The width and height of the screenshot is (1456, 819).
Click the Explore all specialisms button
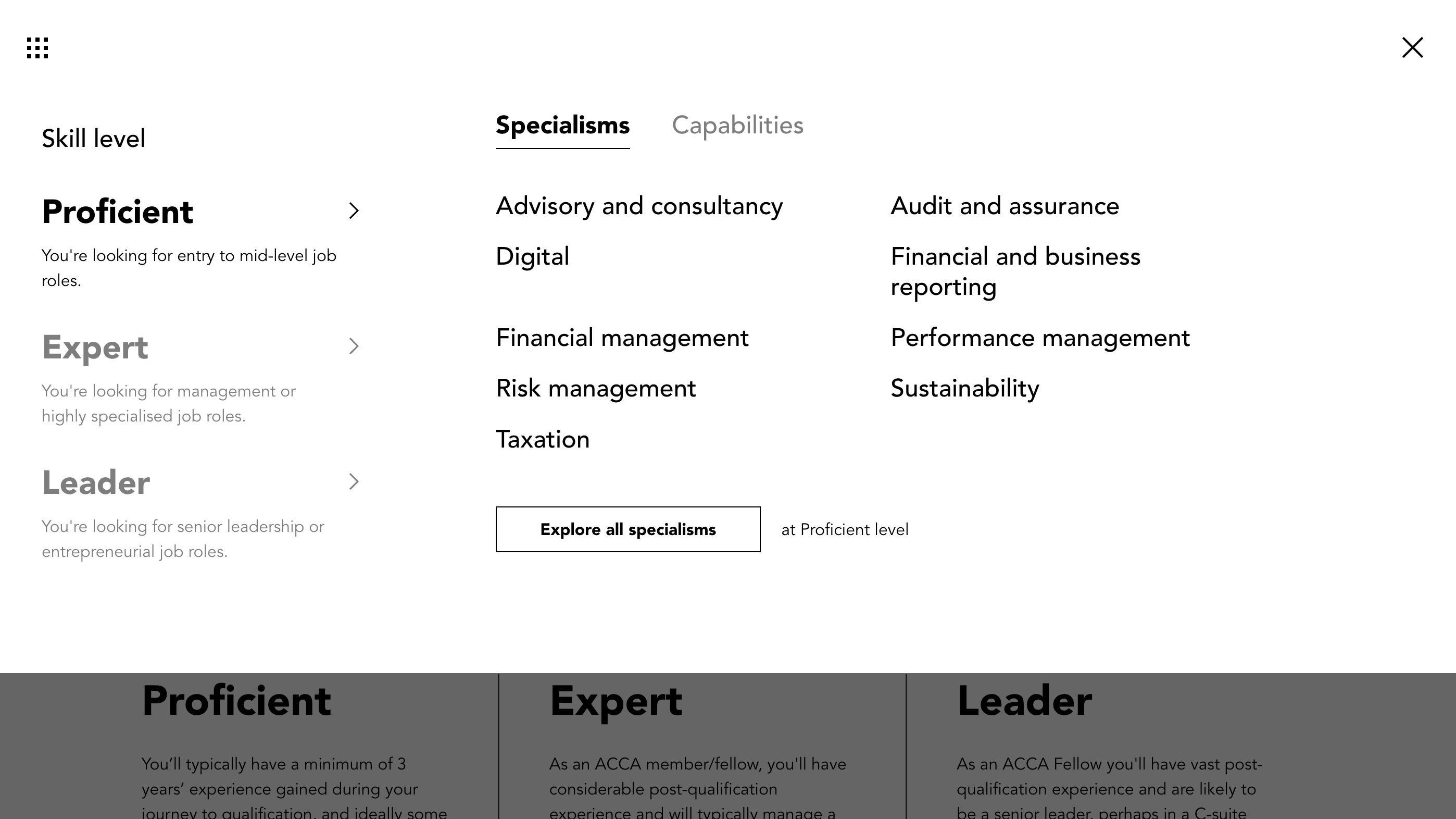tap(627, 529)
